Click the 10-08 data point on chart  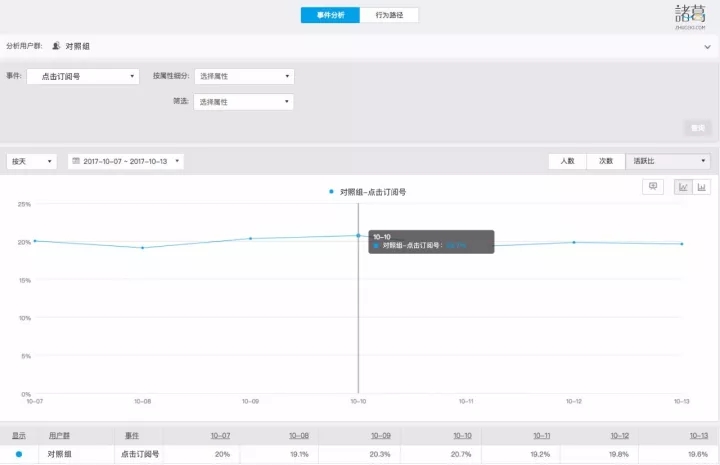click(142, 247)
